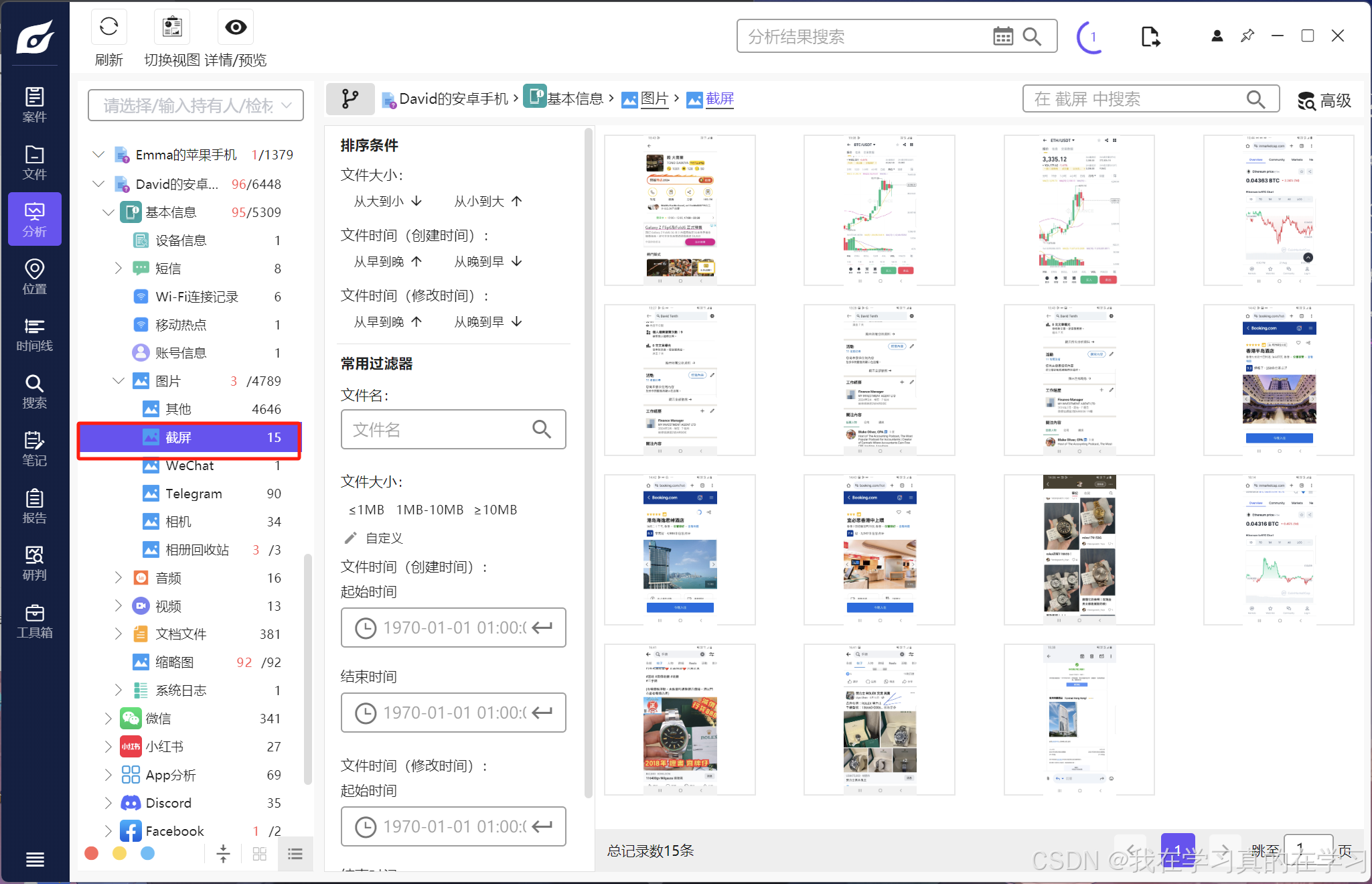Switch to list view icon at bottom
This screenshot has width=1372, height=884.
[x=295, y=853]
